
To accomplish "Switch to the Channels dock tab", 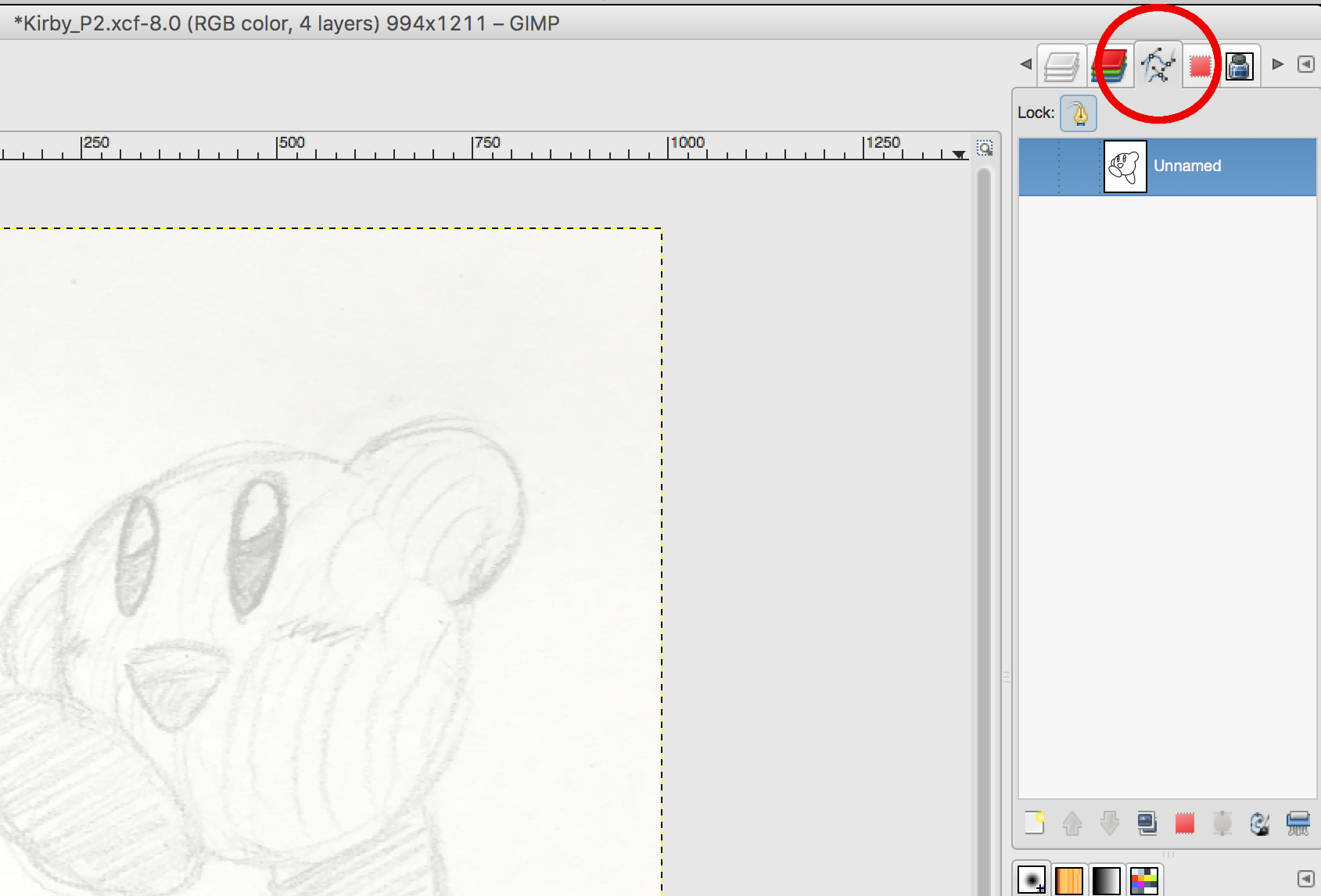I will [x=1111, y=66].
